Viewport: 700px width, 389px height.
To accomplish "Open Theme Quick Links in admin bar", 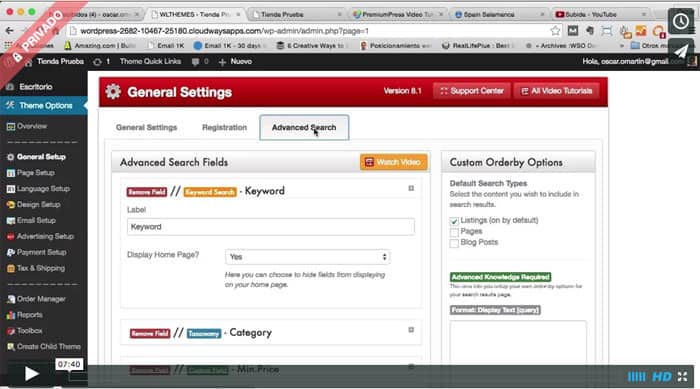I will pos(150,62).
